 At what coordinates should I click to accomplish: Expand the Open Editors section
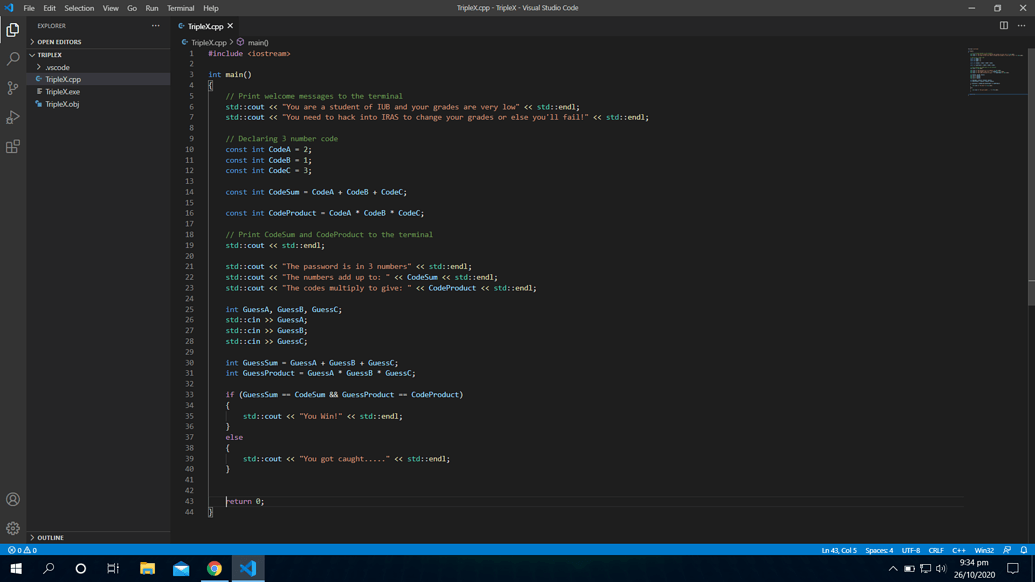[x=58, y=42]
